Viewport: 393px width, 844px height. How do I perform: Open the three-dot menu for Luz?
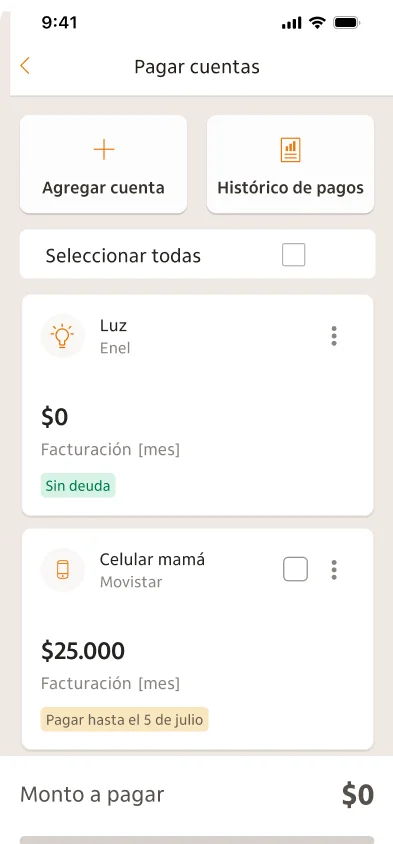coord(334,336)
